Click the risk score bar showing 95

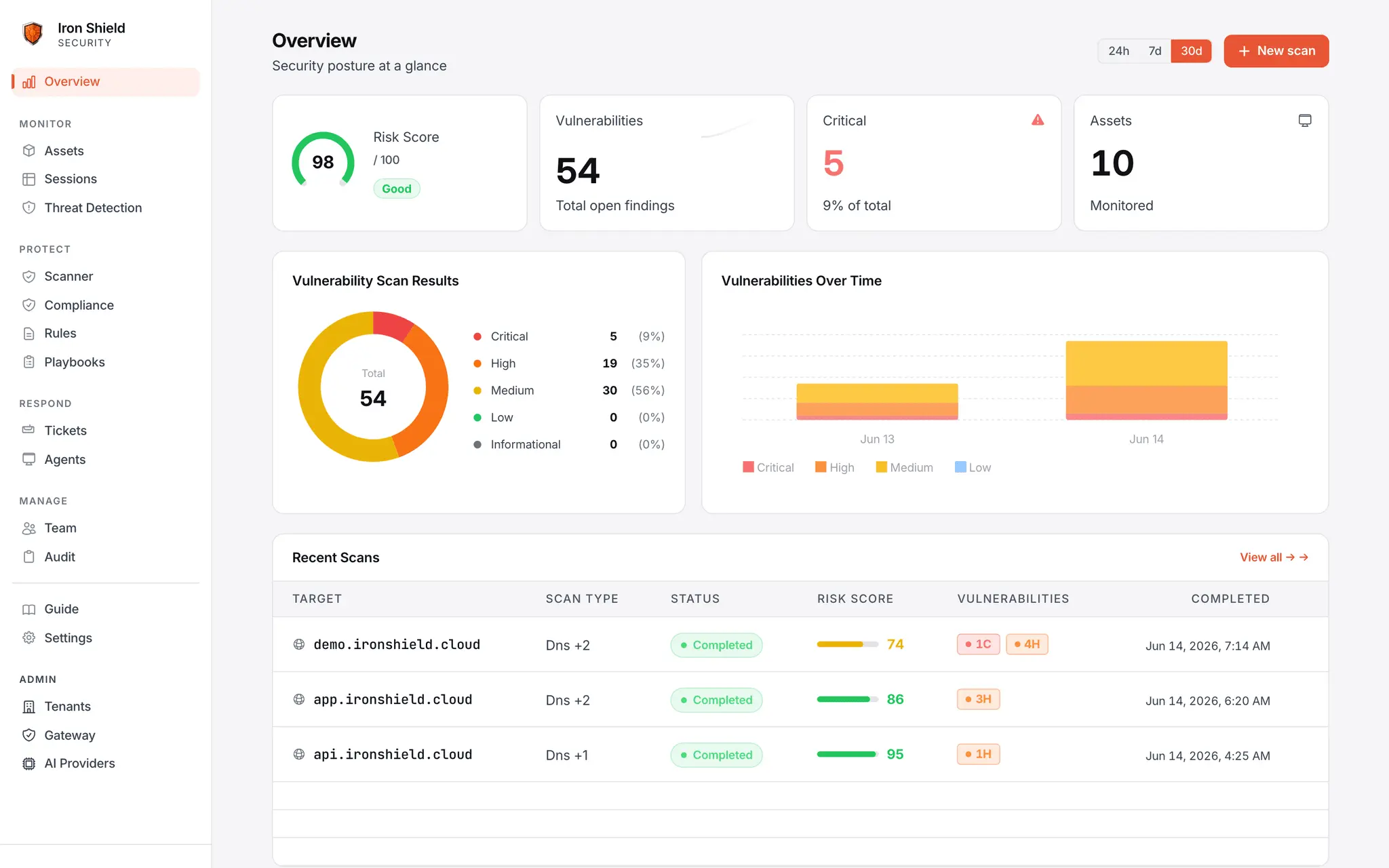(847, 754)
